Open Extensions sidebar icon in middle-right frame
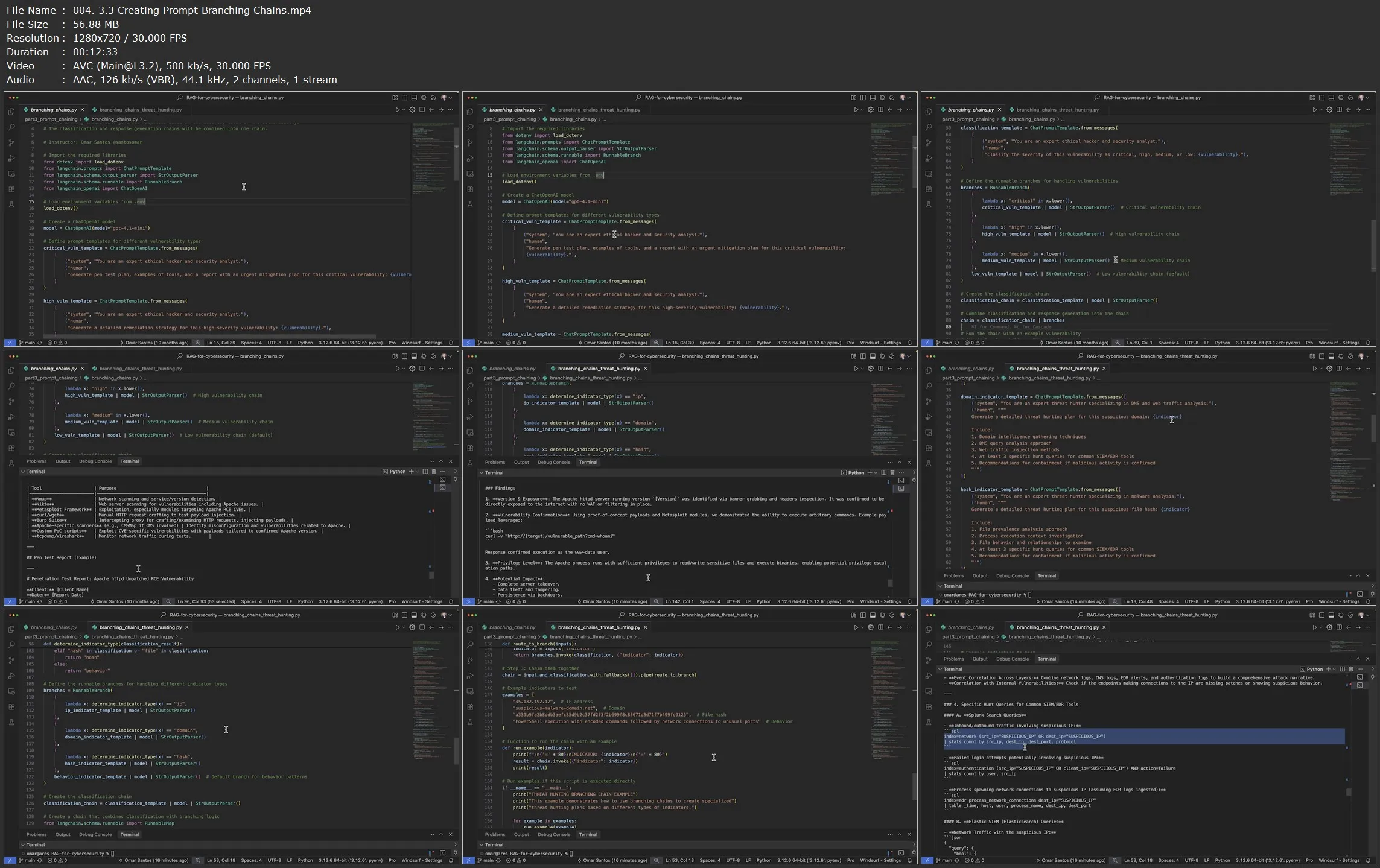Viewport: 1380px width, 868px height. pyautogui.click(x=929, y=448)
